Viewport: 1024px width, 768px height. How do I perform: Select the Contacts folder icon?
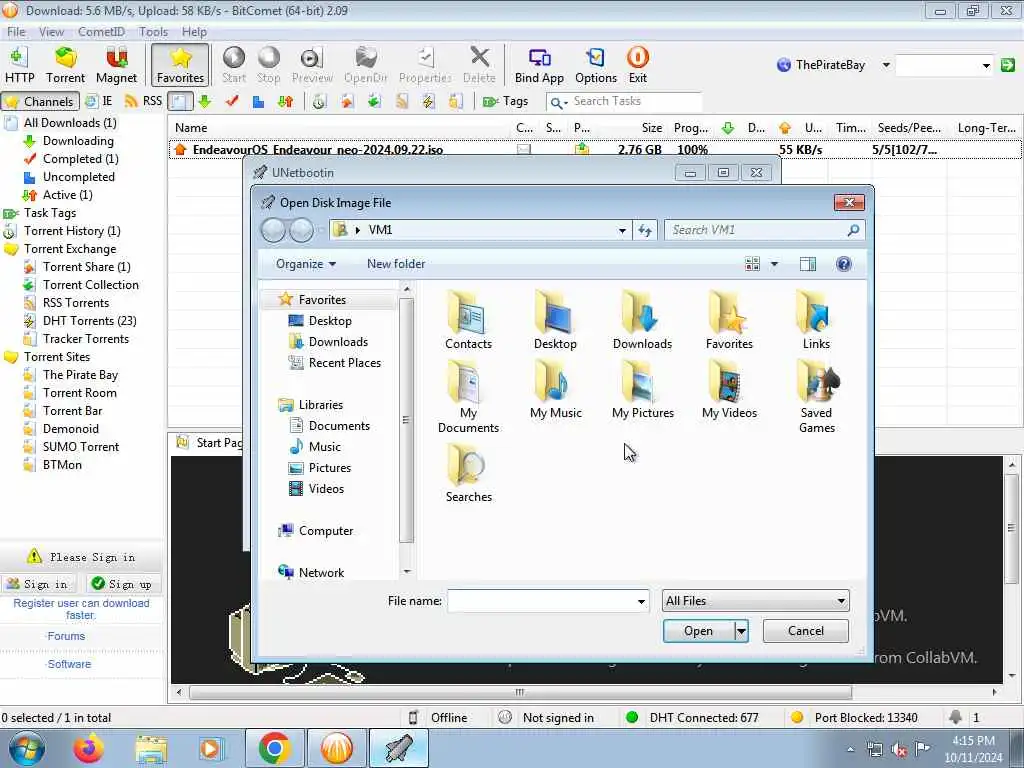468,319
